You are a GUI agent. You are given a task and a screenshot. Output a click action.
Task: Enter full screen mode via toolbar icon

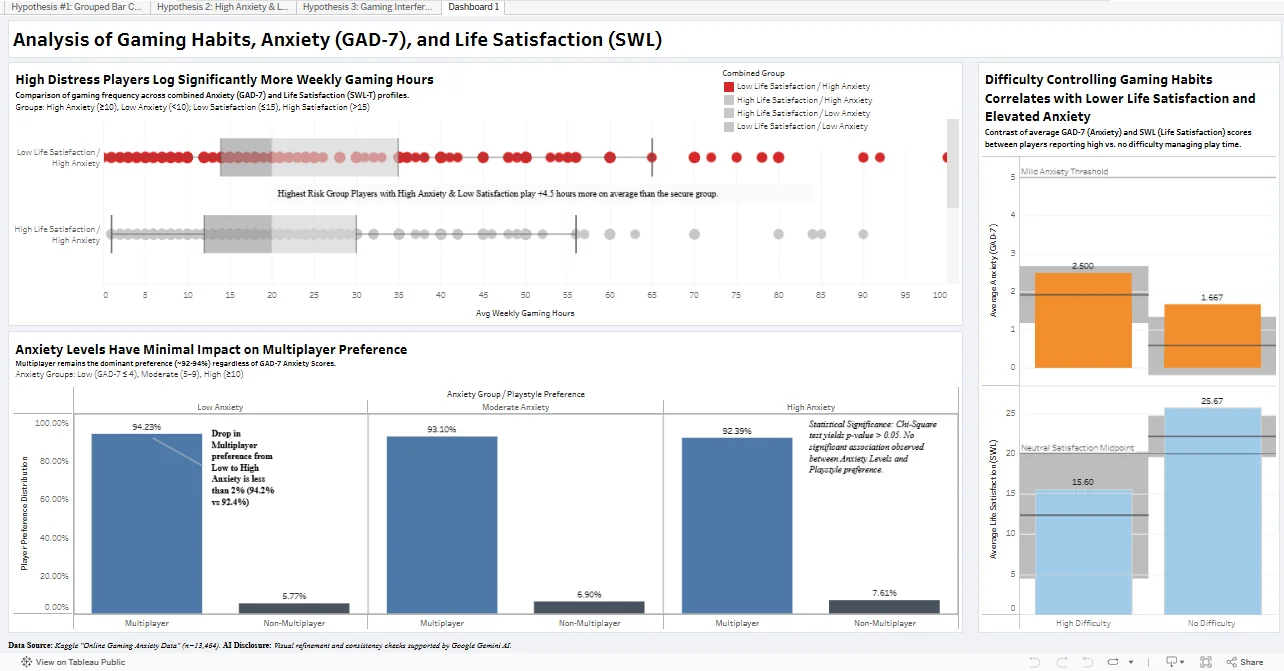click(1207, 662)
